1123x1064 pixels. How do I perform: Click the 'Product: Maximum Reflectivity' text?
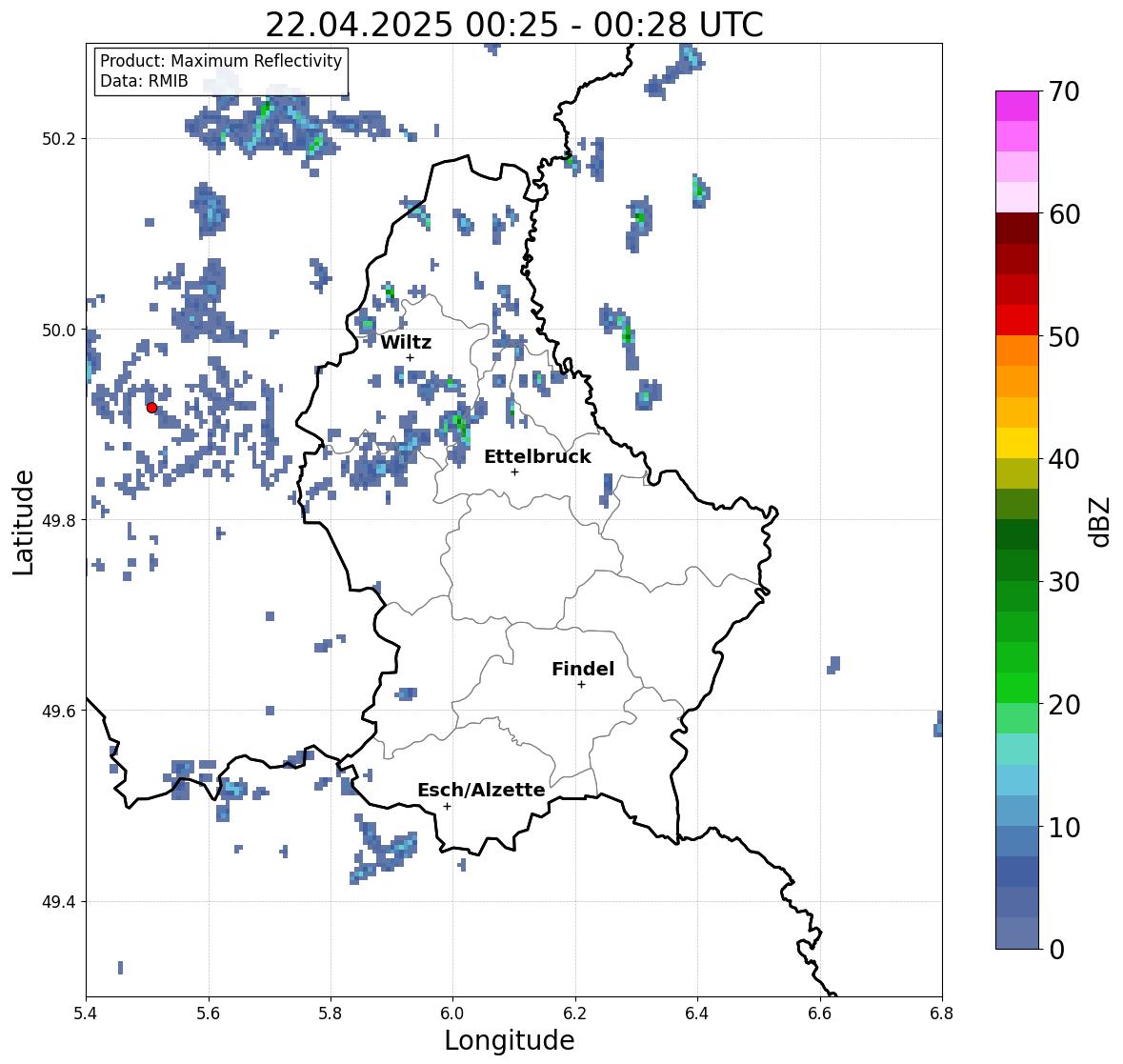tap(221, 61)
